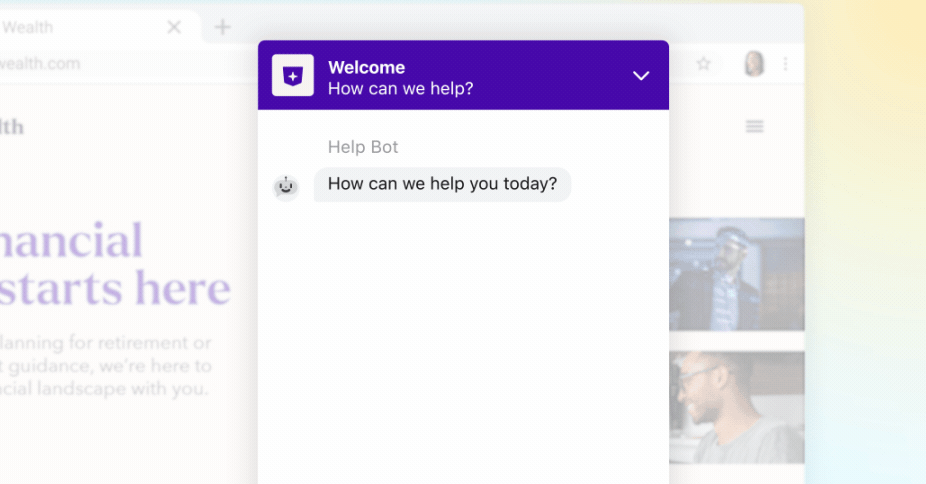Collapse the chat widget using the chevron
The image size is (926, 484).
click(641, 76)
